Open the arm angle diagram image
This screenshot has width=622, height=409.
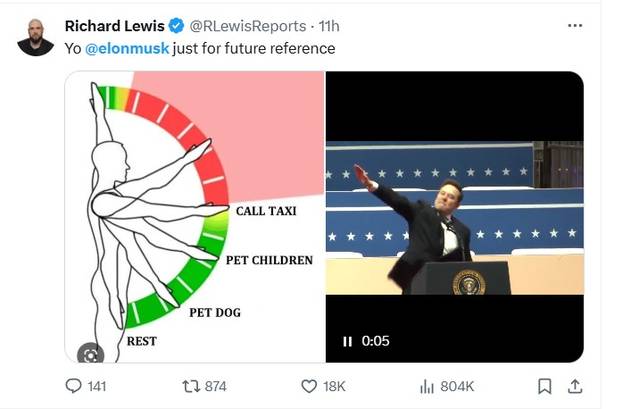(194, 215)
